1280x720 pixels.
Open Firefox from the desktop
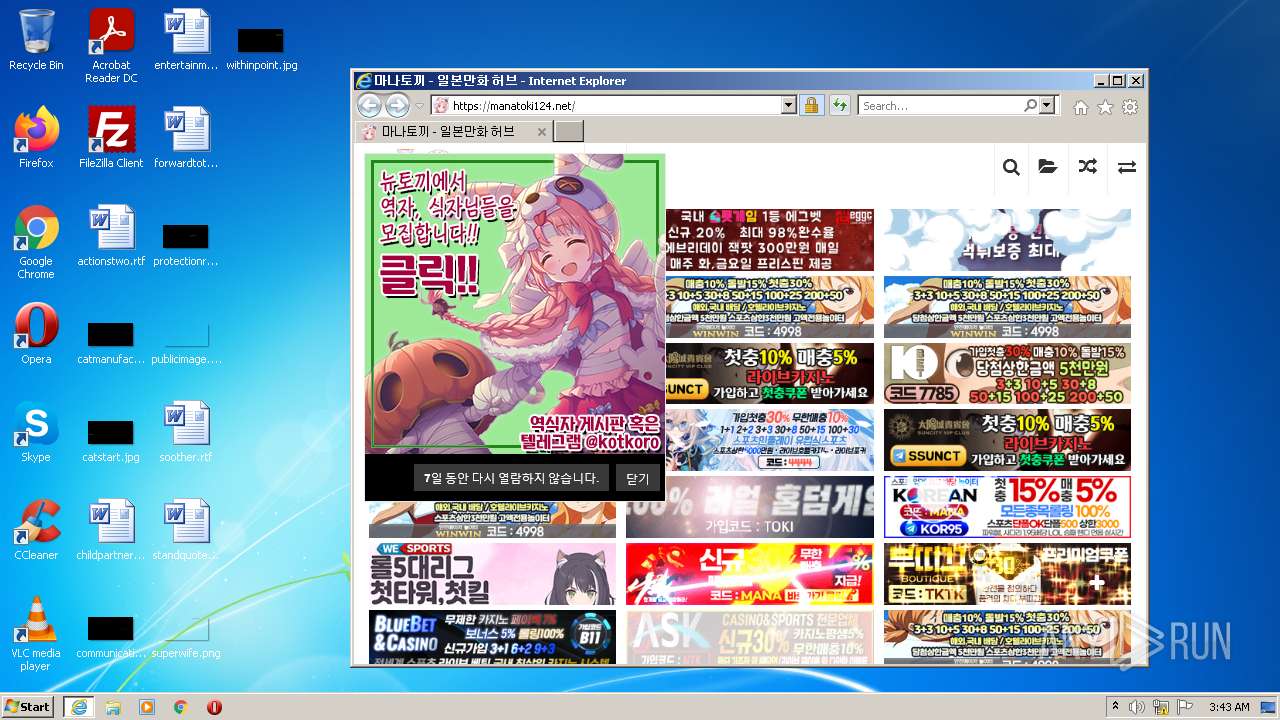click(x=36, y=138)
